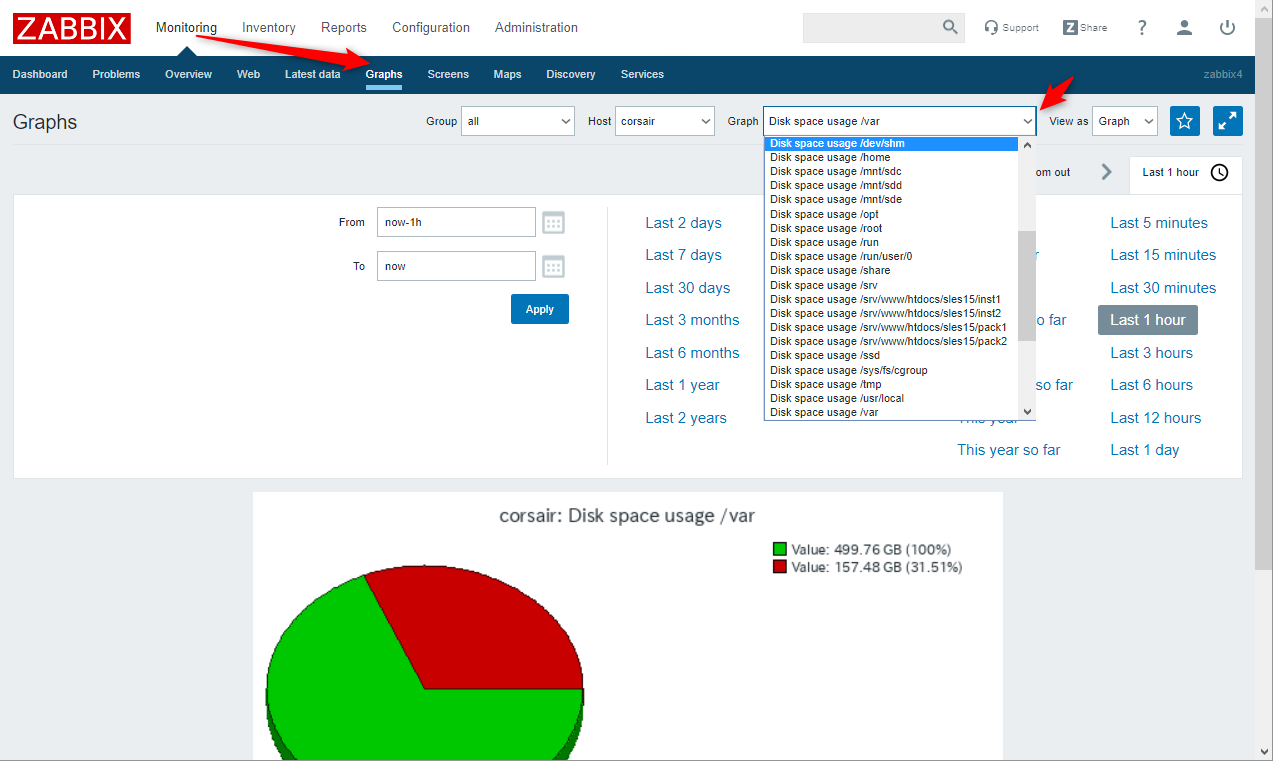Select Last 1 year range
This screenshot has height=761, width=1273.
(x=682, y=385)
